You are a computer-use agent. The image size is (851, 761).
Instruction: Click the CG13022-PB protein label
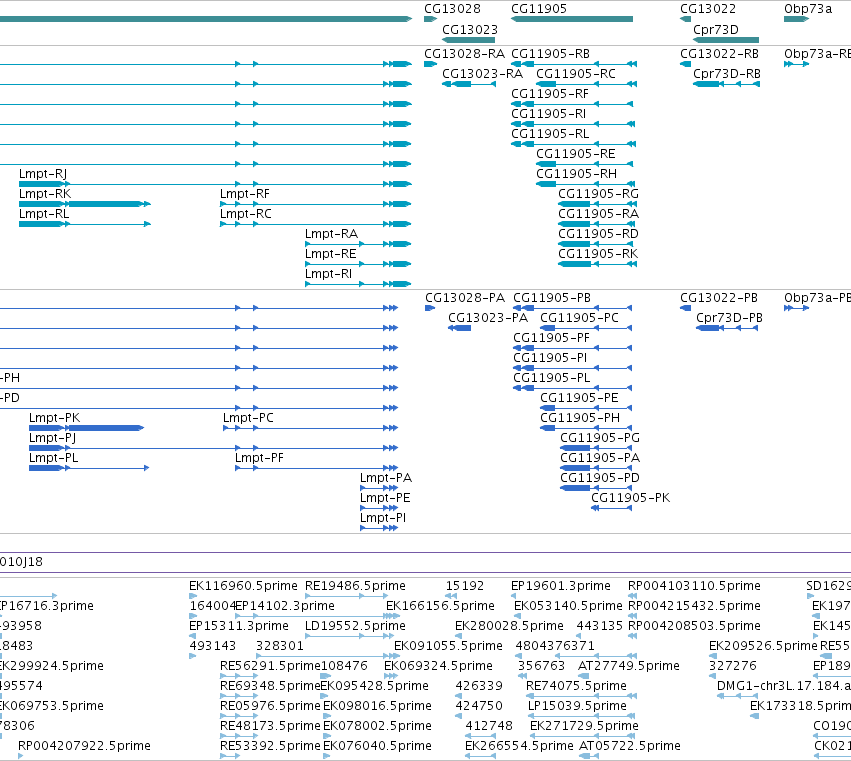[x=719, y=298]
